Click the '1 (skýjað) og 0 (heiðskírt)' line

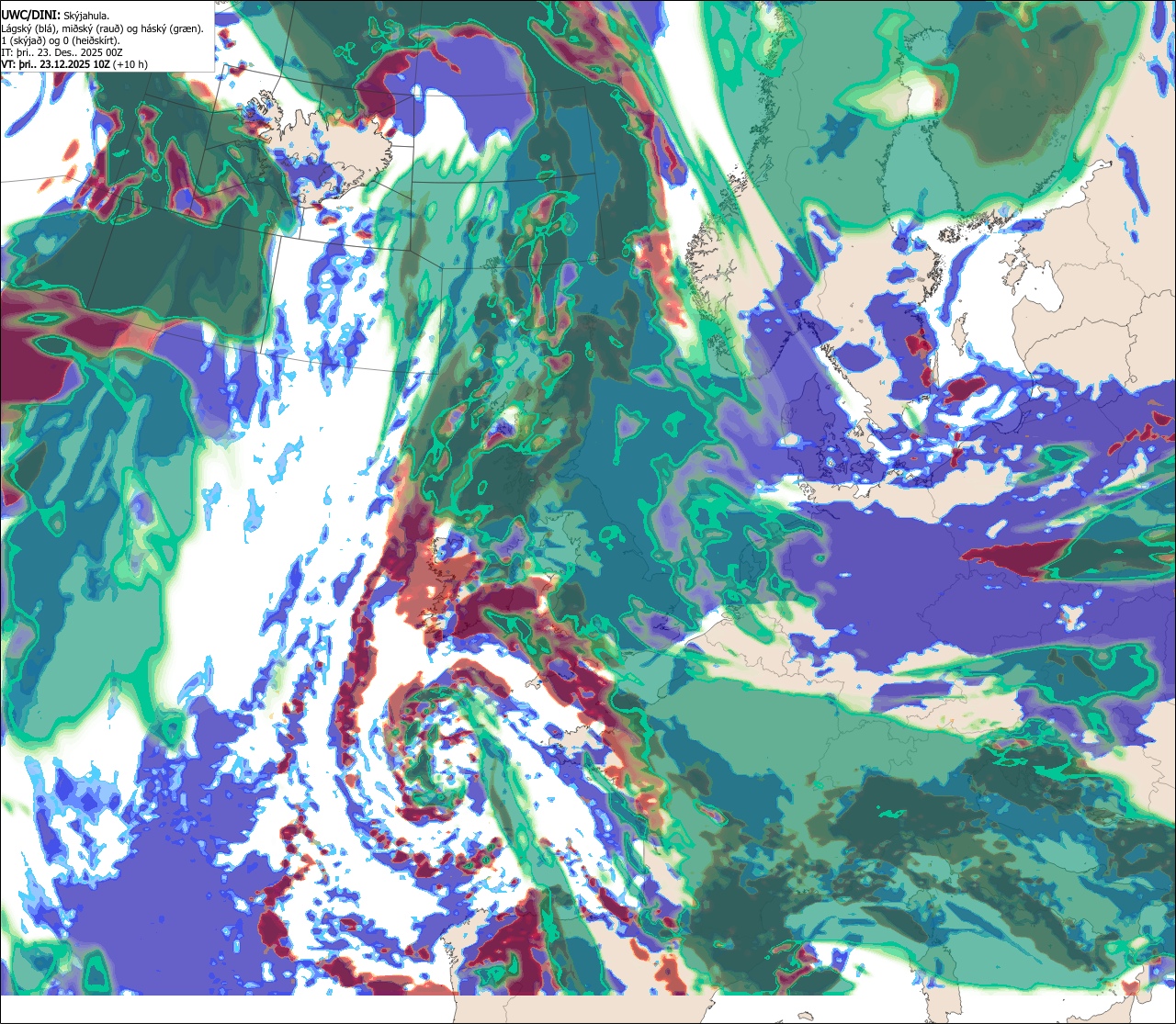pos(61,40)
